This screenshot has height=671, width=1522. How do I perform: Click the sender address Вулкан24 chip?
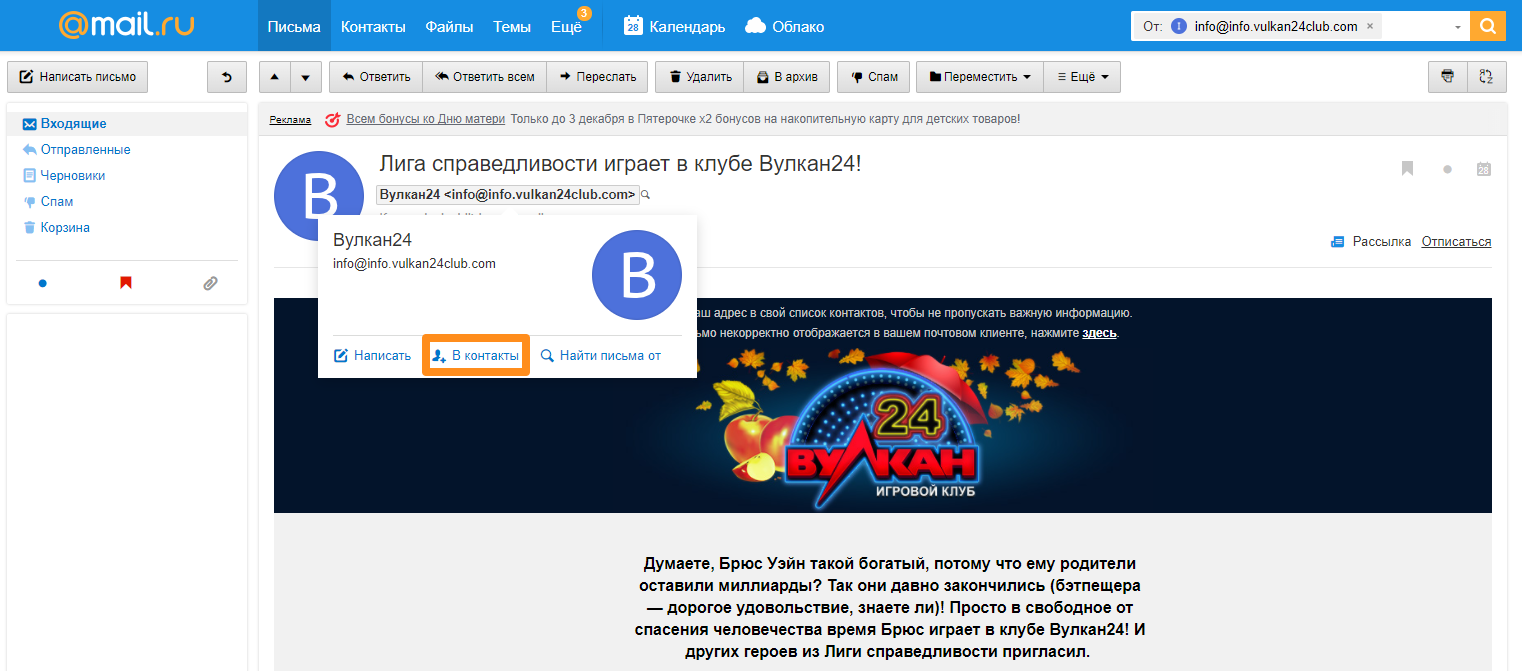point(508,194)
